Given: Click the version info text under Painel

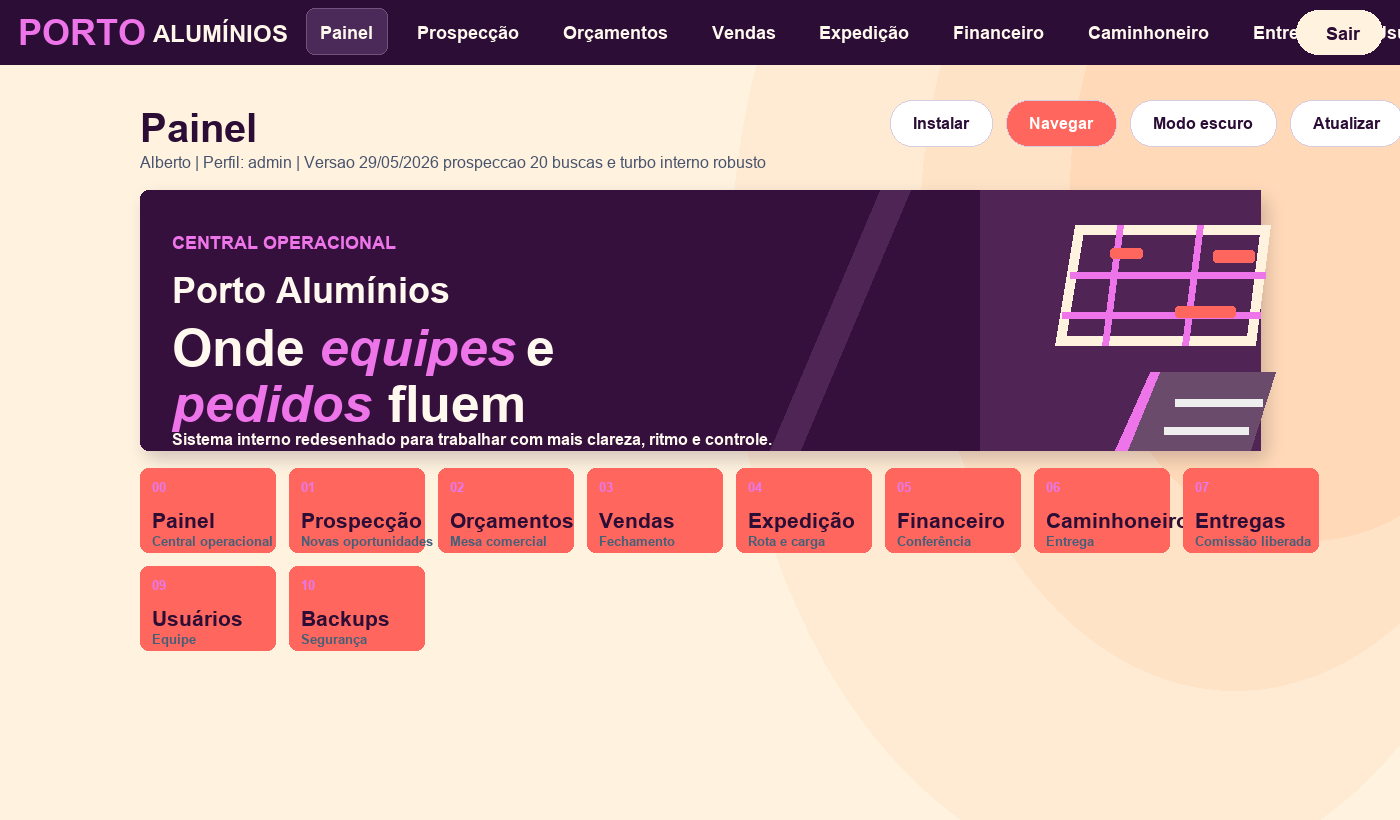Looking at the screenshot, I should pos(453,162).
